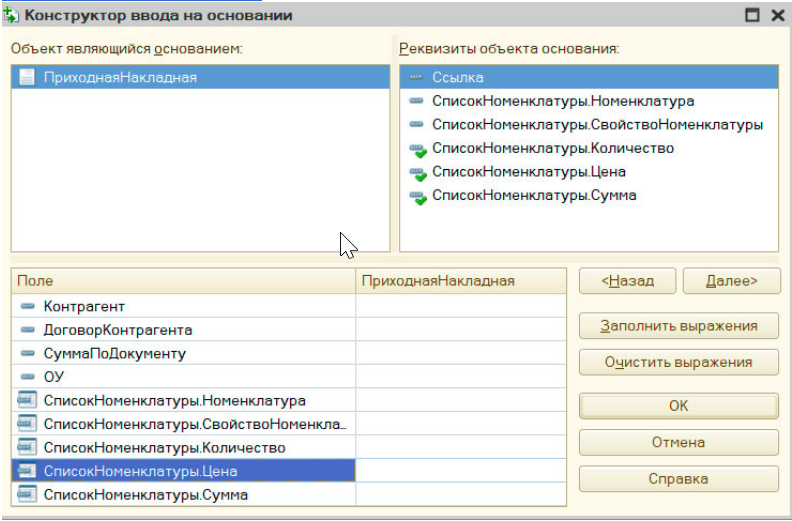Image resolution: width=792 pixels, height=521 pixels.
Task: Click green-check icon beside СписокНоменклатуры.Цена requisite
Action: point(418,173)
